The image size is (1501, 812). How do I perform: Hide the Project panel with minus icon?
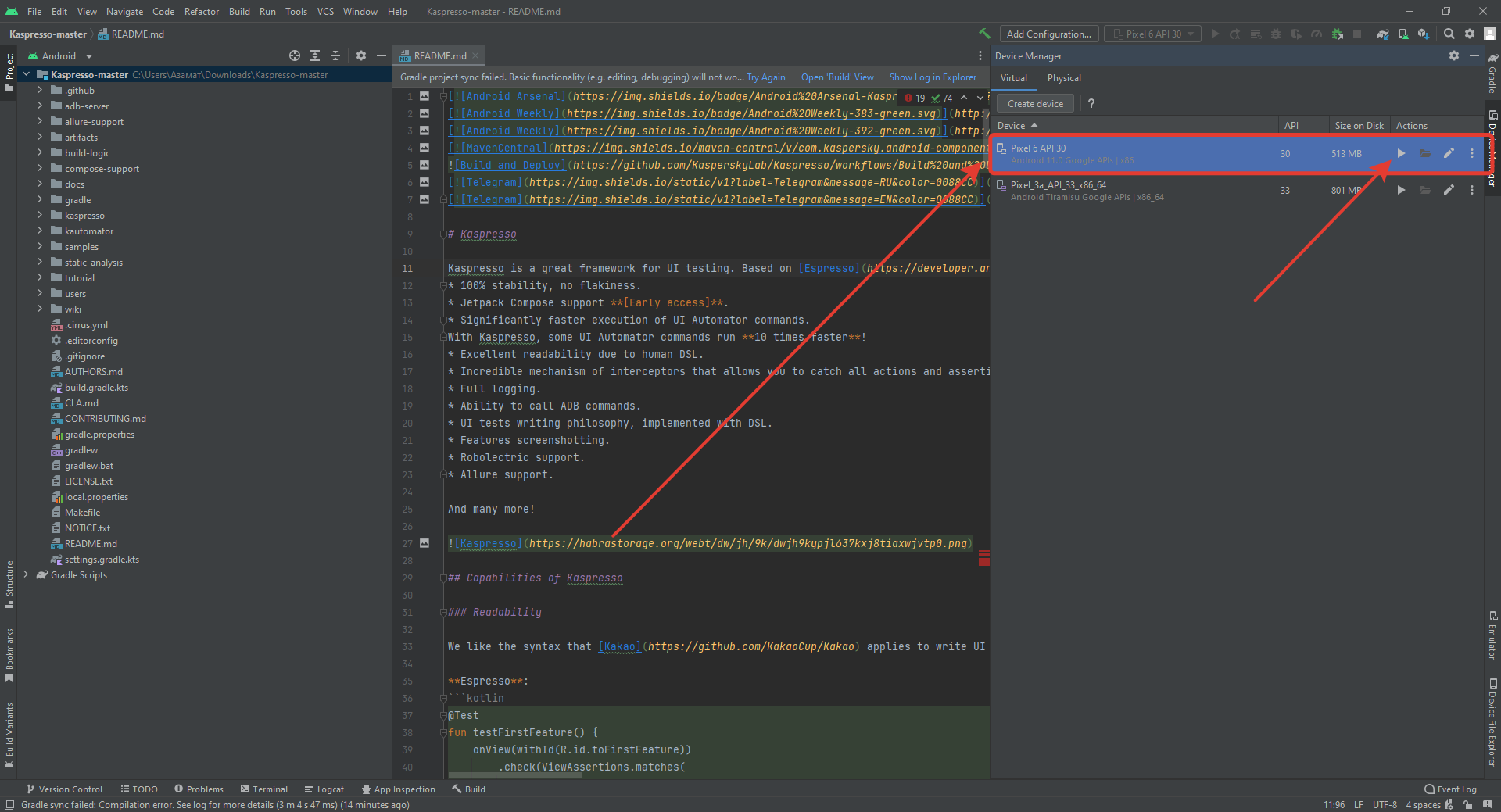(x=382, y=55)
